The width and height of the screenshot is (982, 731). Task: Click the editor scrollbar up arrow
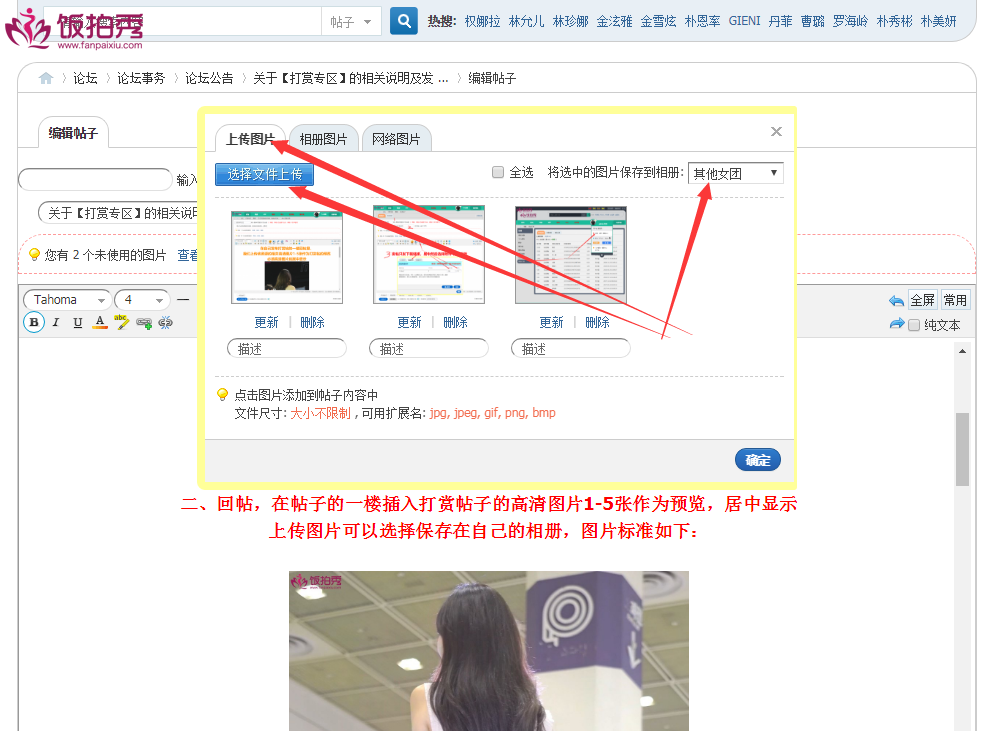click(x=963, y=351)
